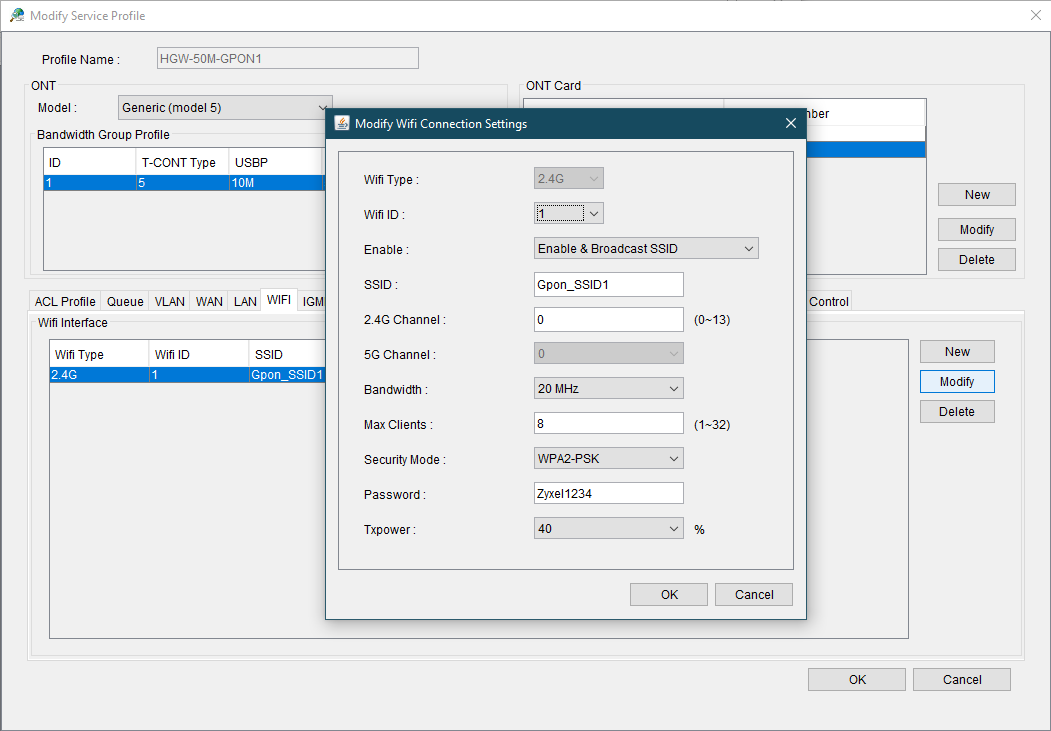Click the Profile Name field
The width and height of the screenshot is (1051, 731).
[288, 58]
